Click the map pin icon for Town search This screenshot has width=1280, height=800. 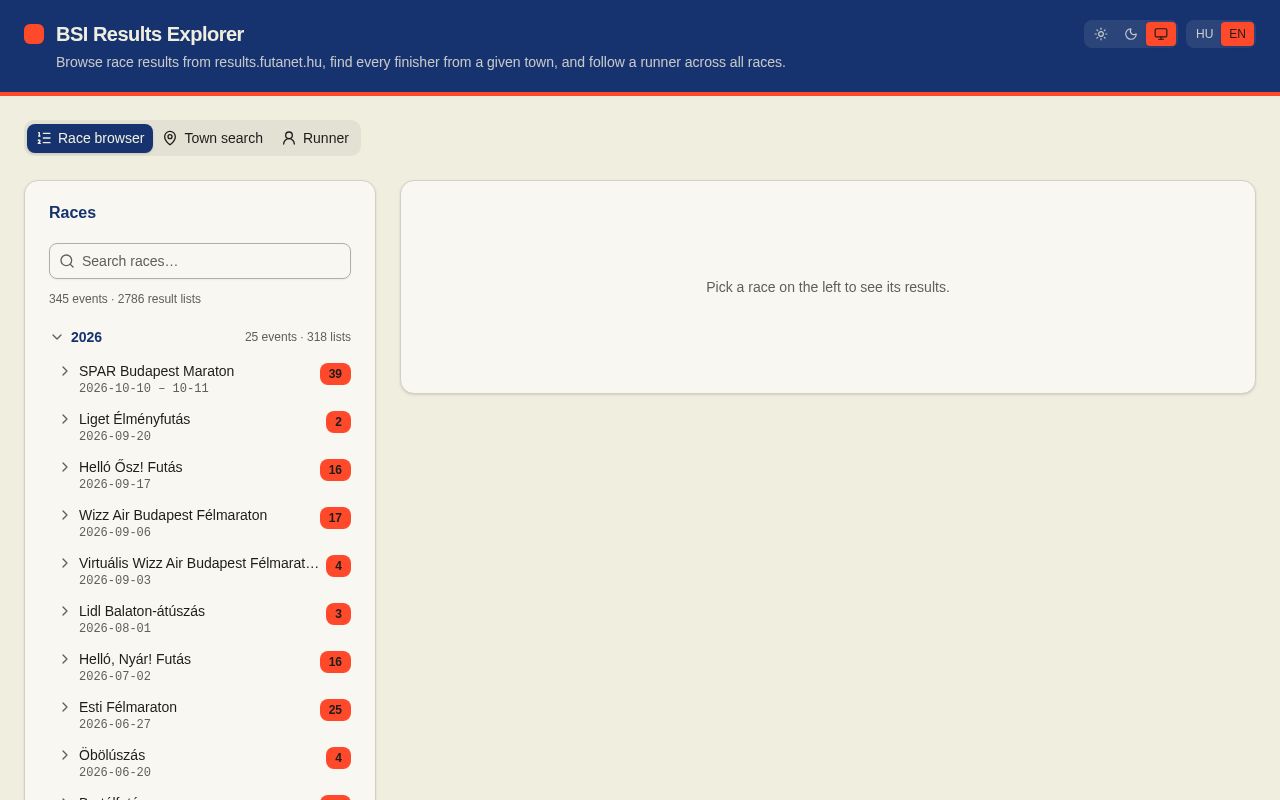(170, 138)
